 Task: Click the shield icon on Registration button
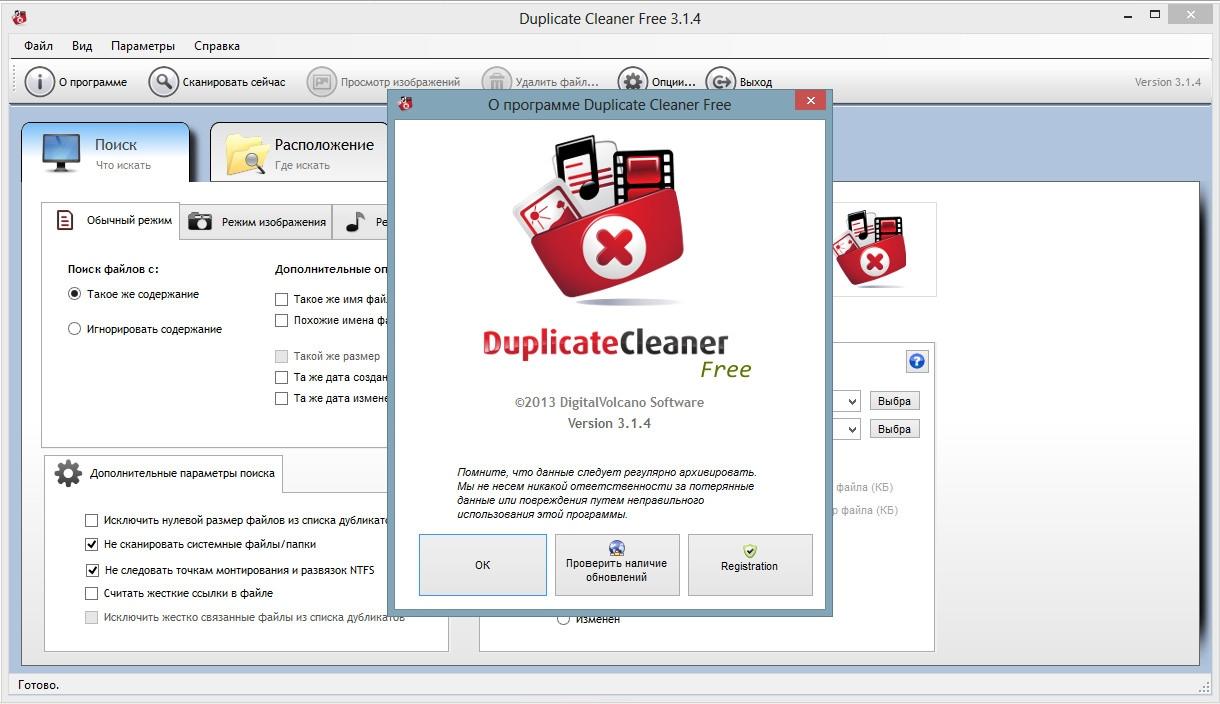click(x=750, y=551)
